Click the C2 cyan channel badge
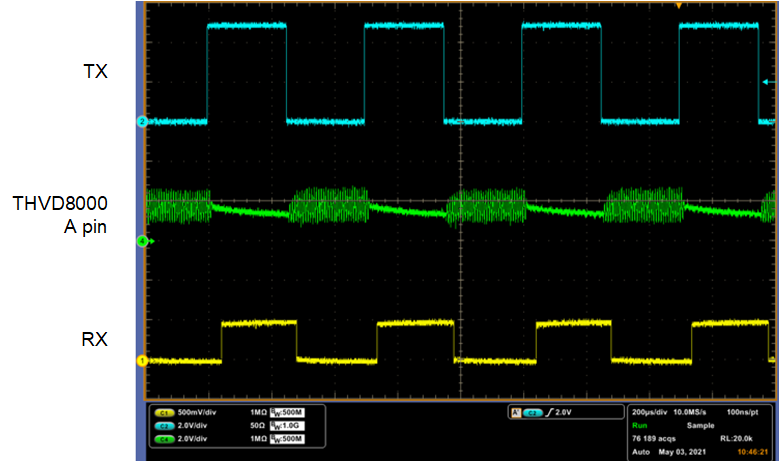The height and width of the screenshot is (462, 782). click(163, 424)
